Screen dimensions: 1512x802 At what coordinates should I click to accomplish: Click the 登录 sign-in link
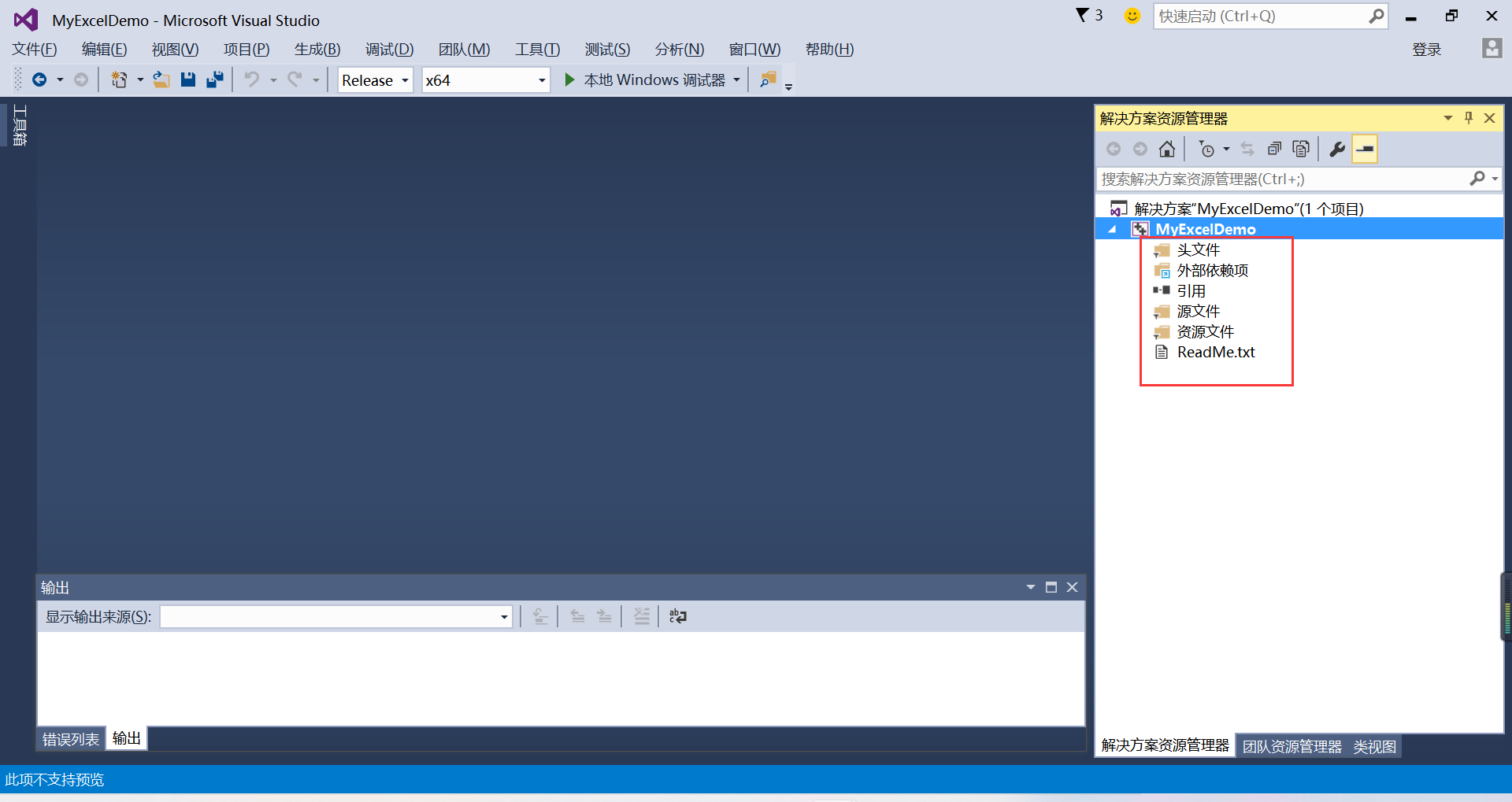(1426, 50)
